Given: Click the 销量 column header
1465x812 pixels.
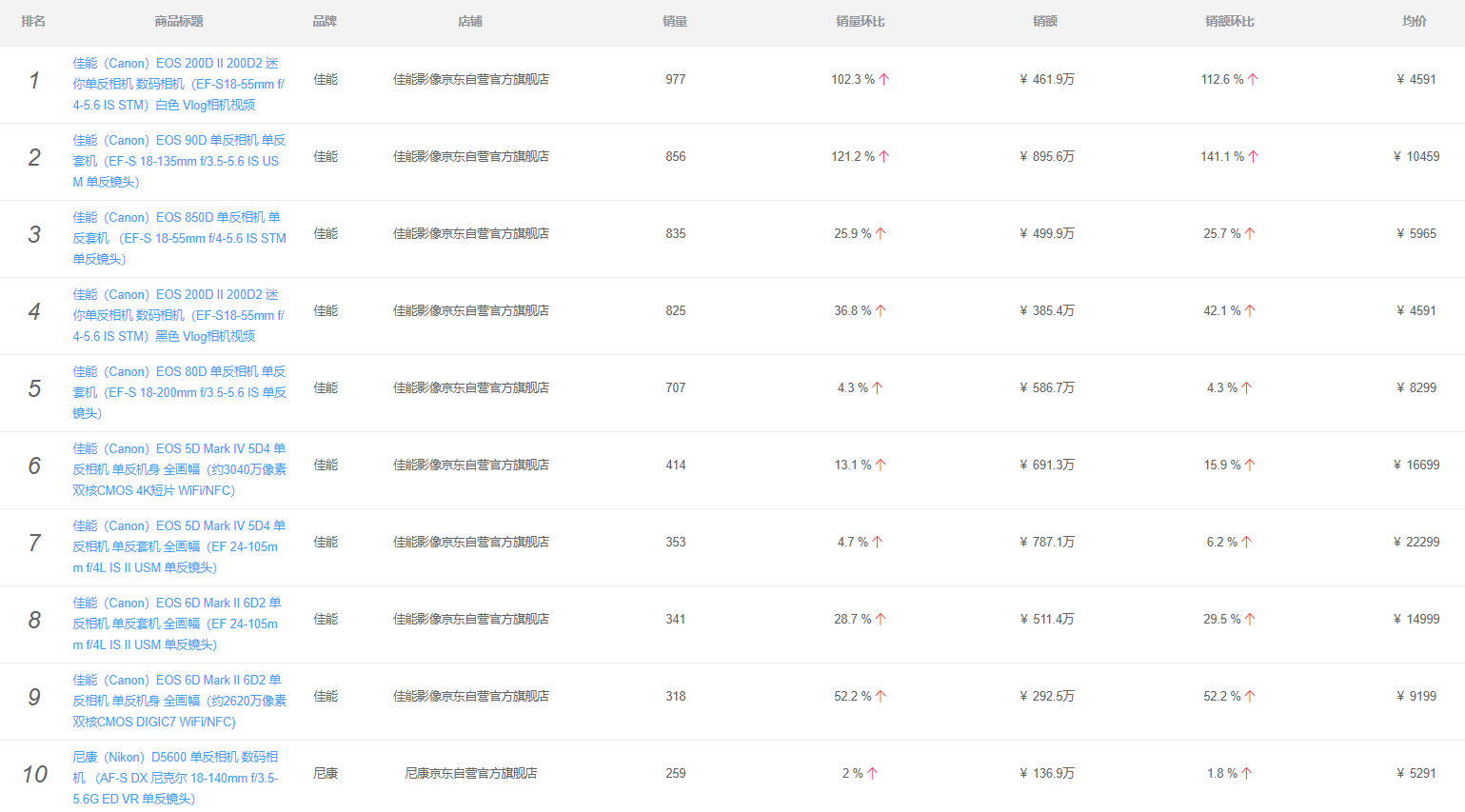Looking at the screenshot, I should pyautogui.click(x=675, y=21).
